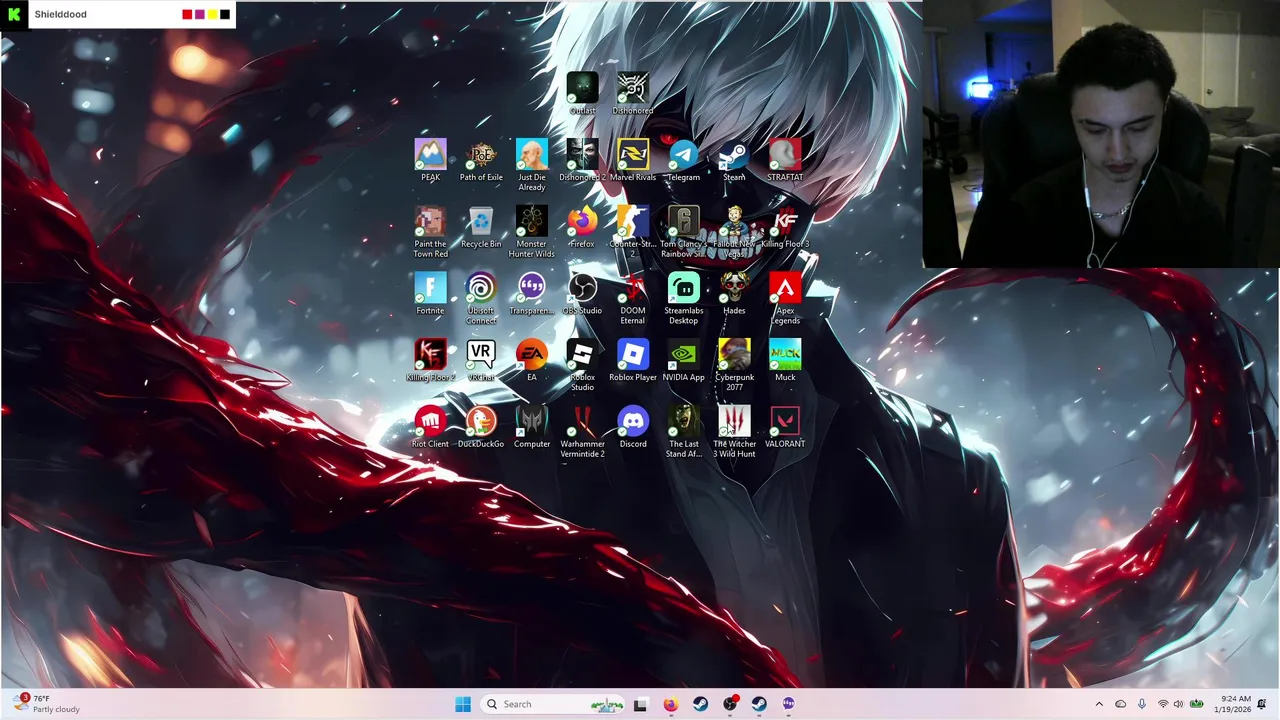Open the Wi-Fi network flyout
This screenshot has height=720, width=1280.
click(1163, 704)
